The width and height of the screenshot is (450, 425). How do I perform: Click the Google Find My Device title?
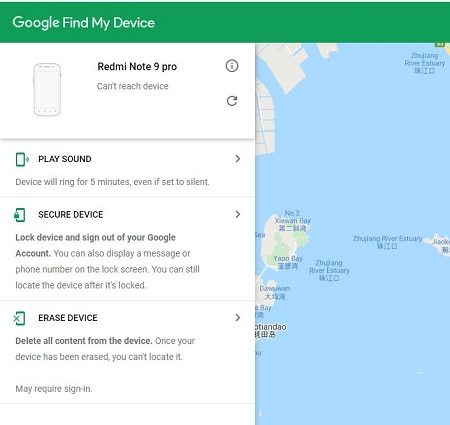tap(84, 23)
